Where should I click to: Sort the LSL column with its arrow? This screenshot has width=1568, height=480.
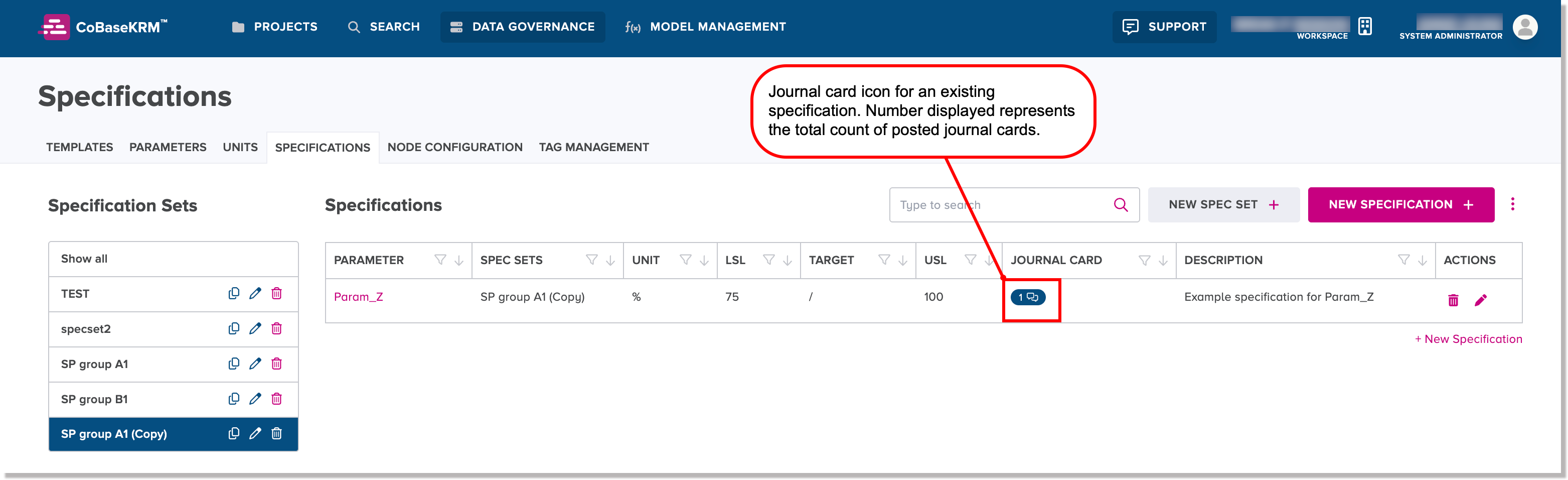coord(788,260)
